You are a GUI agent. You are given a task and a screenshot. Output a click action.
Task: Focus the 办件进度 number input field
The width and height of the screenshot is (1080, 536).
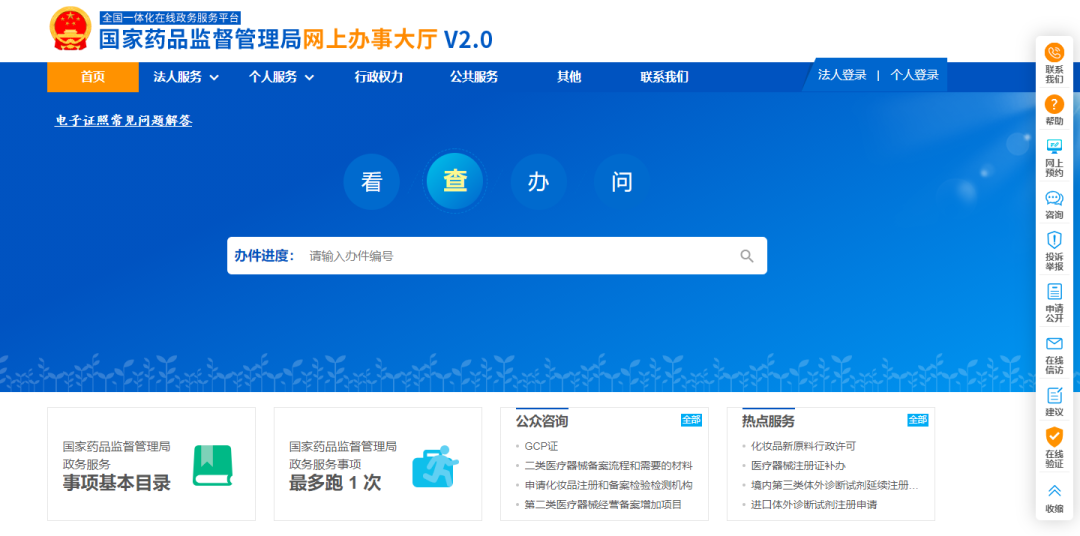(x=515, y=256)
